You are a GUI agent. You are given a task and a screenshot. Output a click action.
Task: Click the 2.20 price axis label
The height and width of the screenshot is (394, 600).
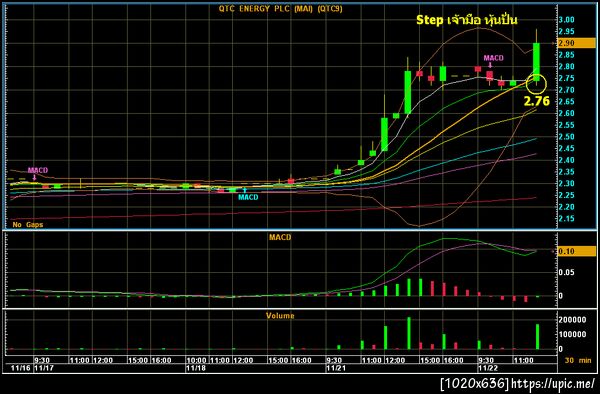click(566, 207)
